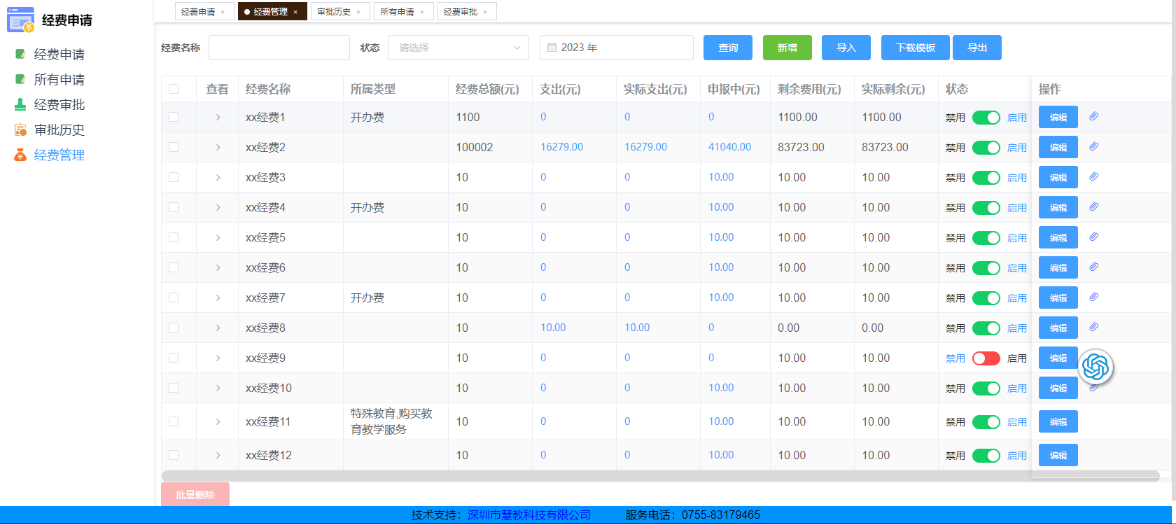Click the 下载模板 button
This screenshot has height=524, width=1176.
click(x=916, y=47)
